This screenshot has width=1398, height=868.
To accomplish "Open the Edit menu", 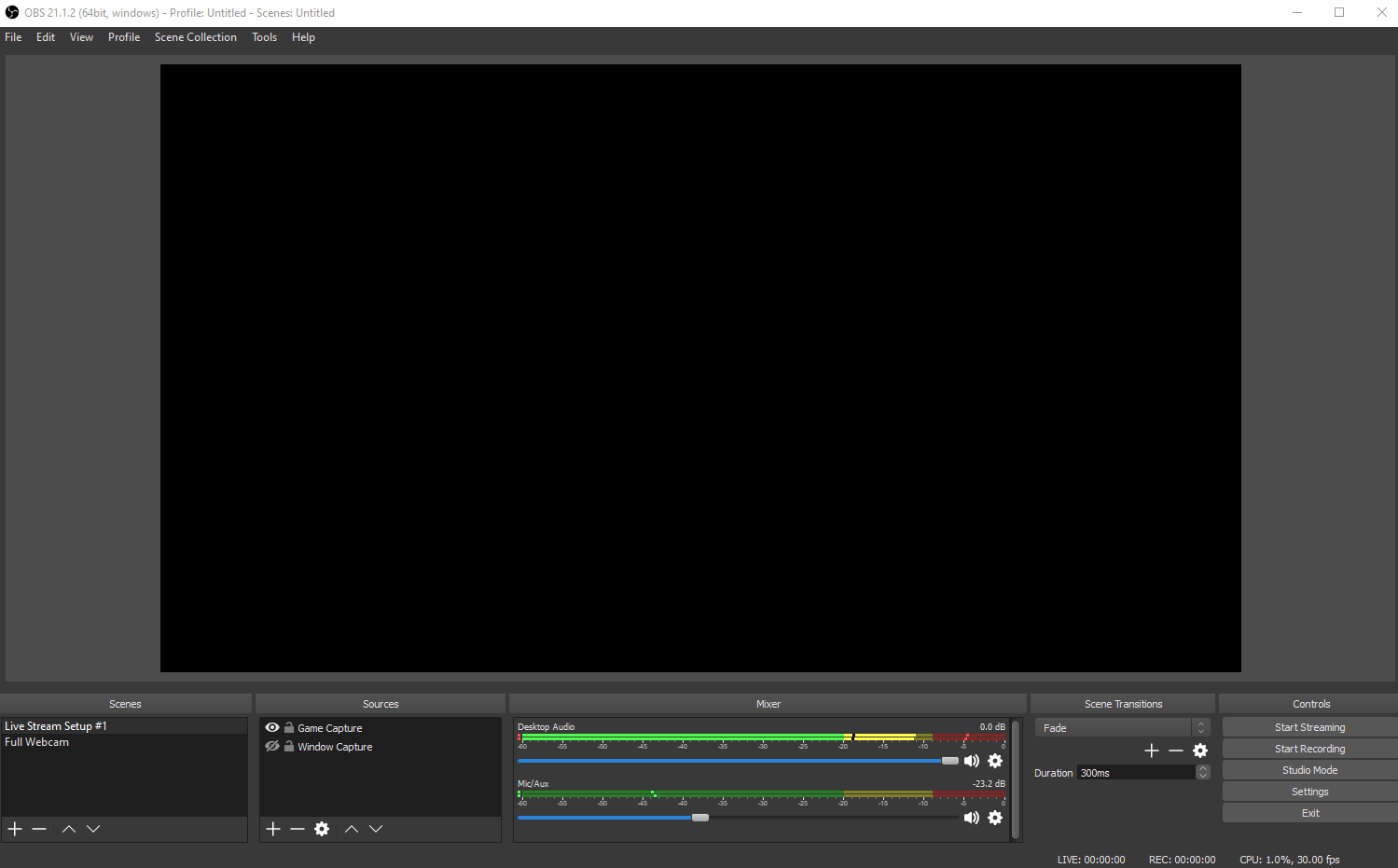I will [x=46, y=37].
